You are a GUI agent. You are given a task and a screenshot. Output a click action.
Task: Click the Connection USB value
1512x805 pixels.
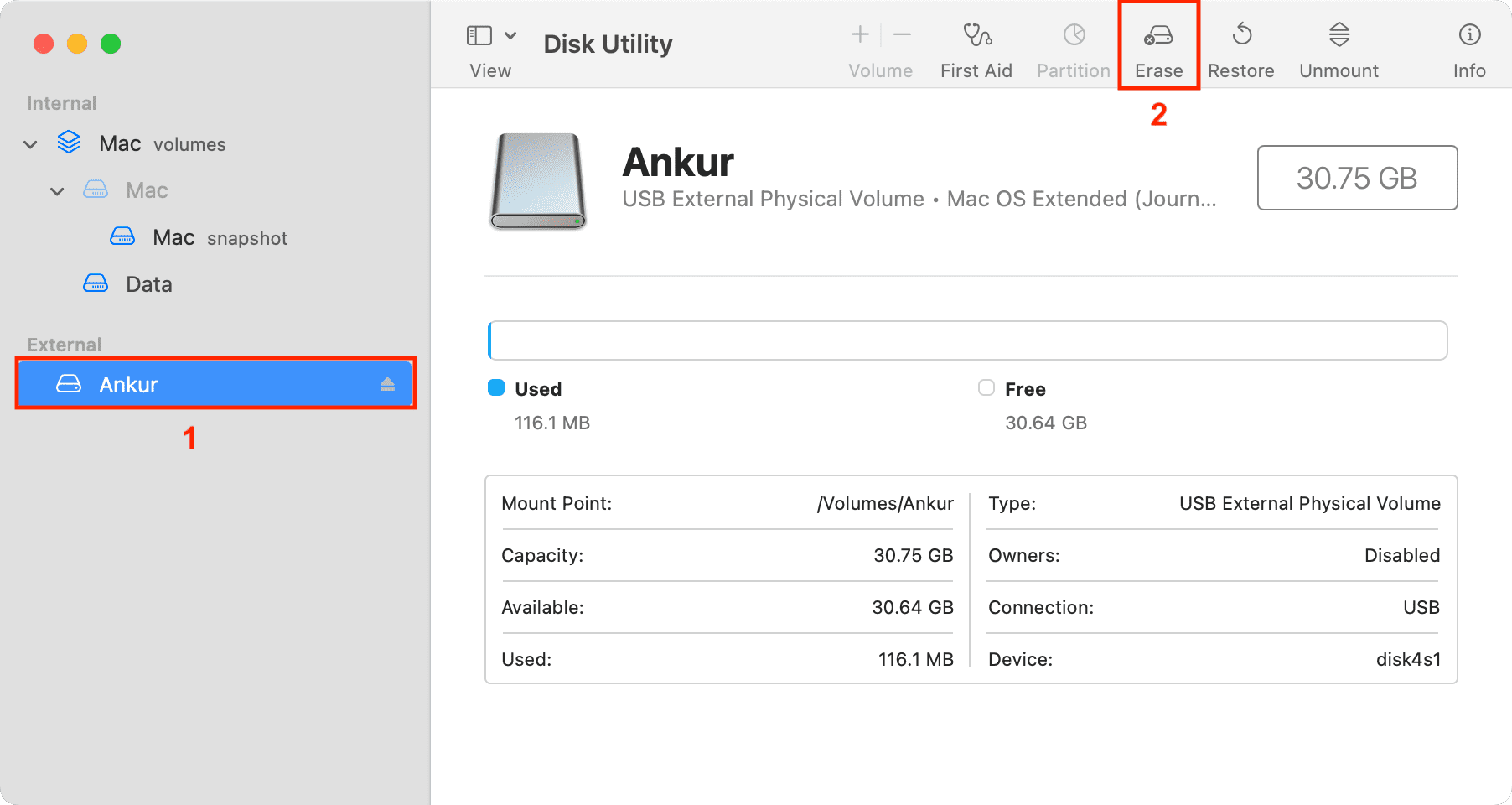click(1421, 607)
